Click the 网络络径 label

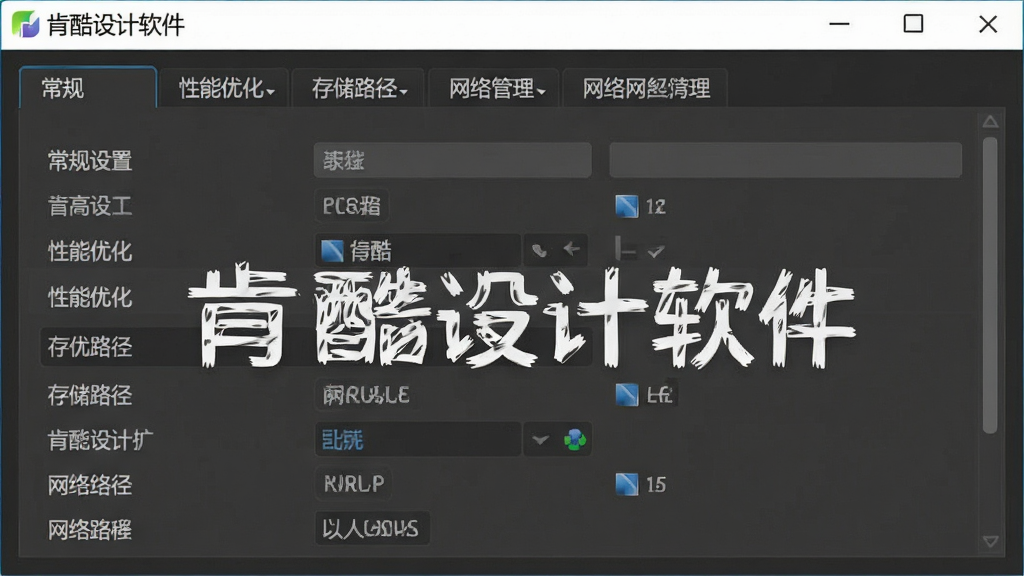(x=90, y=485)
